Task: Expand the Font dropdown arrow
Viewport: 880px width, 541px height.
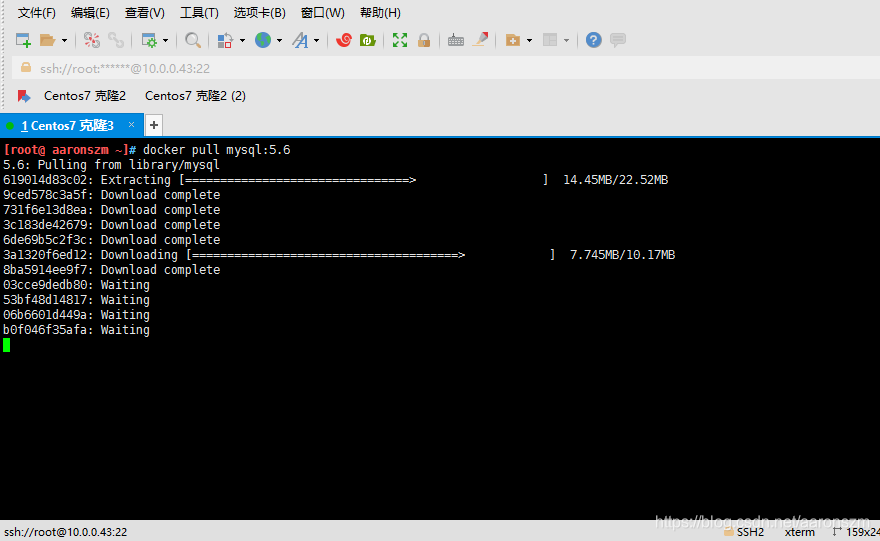Action: [316, 40]
